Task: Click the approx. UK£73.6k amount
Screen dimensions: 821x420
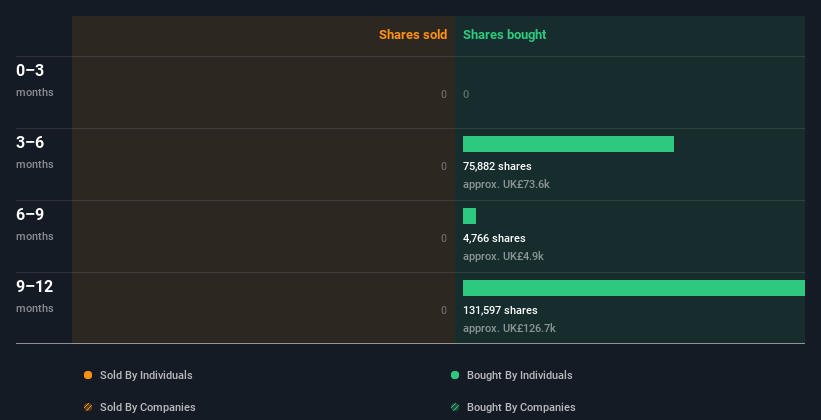Action: [x=506, y=184]
